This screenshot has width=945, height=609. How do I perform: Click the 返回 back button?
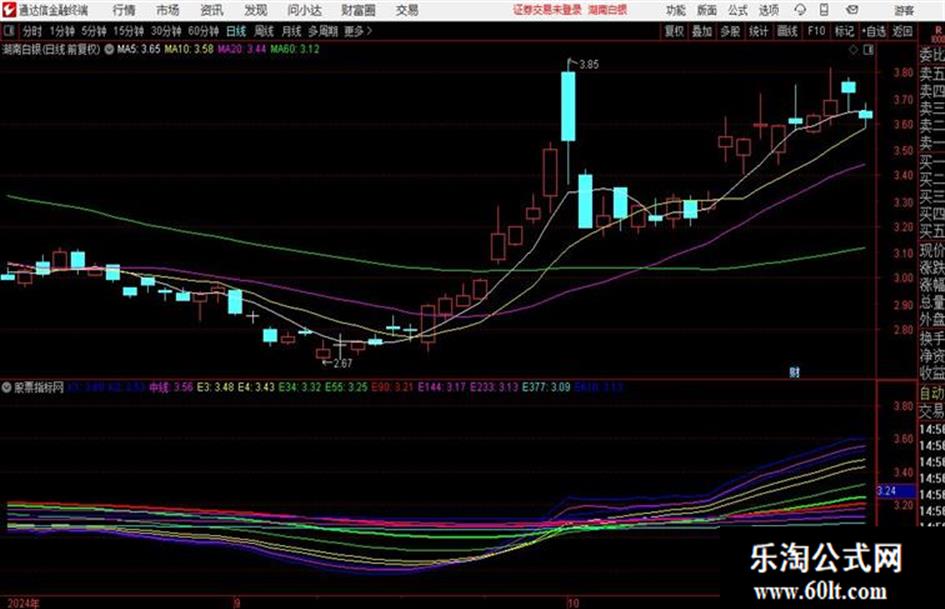(x=902, y=31)
